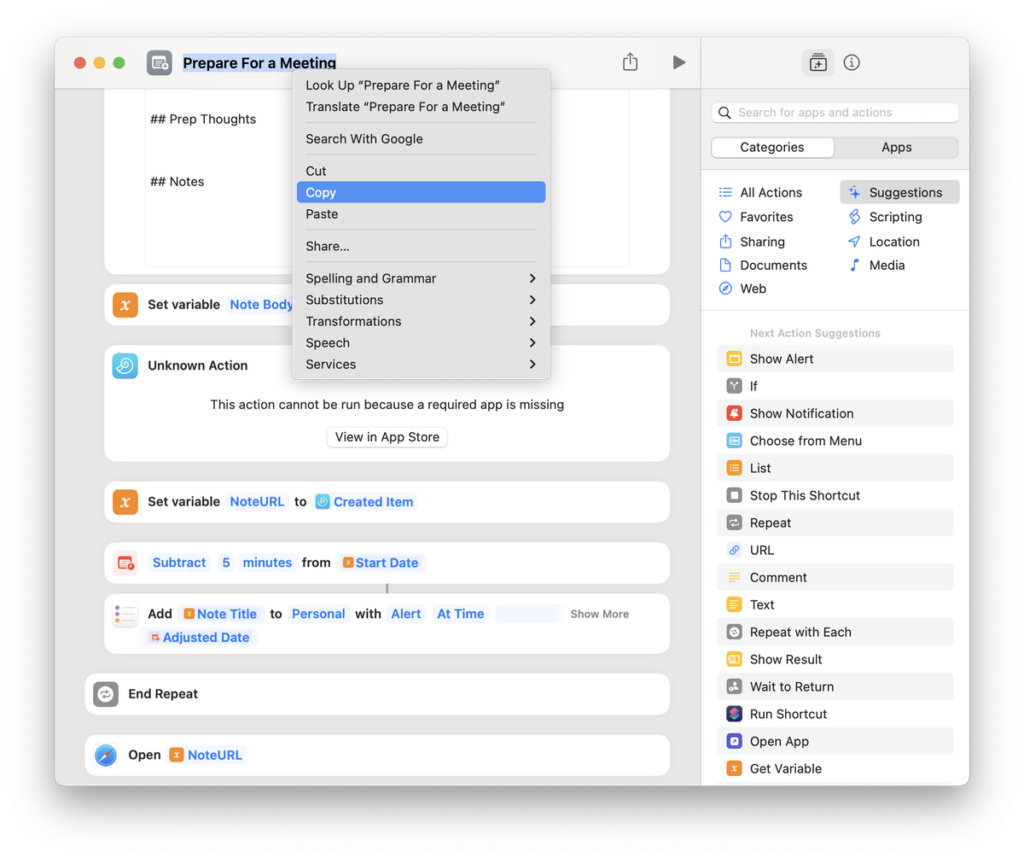Choose Paste from the context menu

click(421, 214)
